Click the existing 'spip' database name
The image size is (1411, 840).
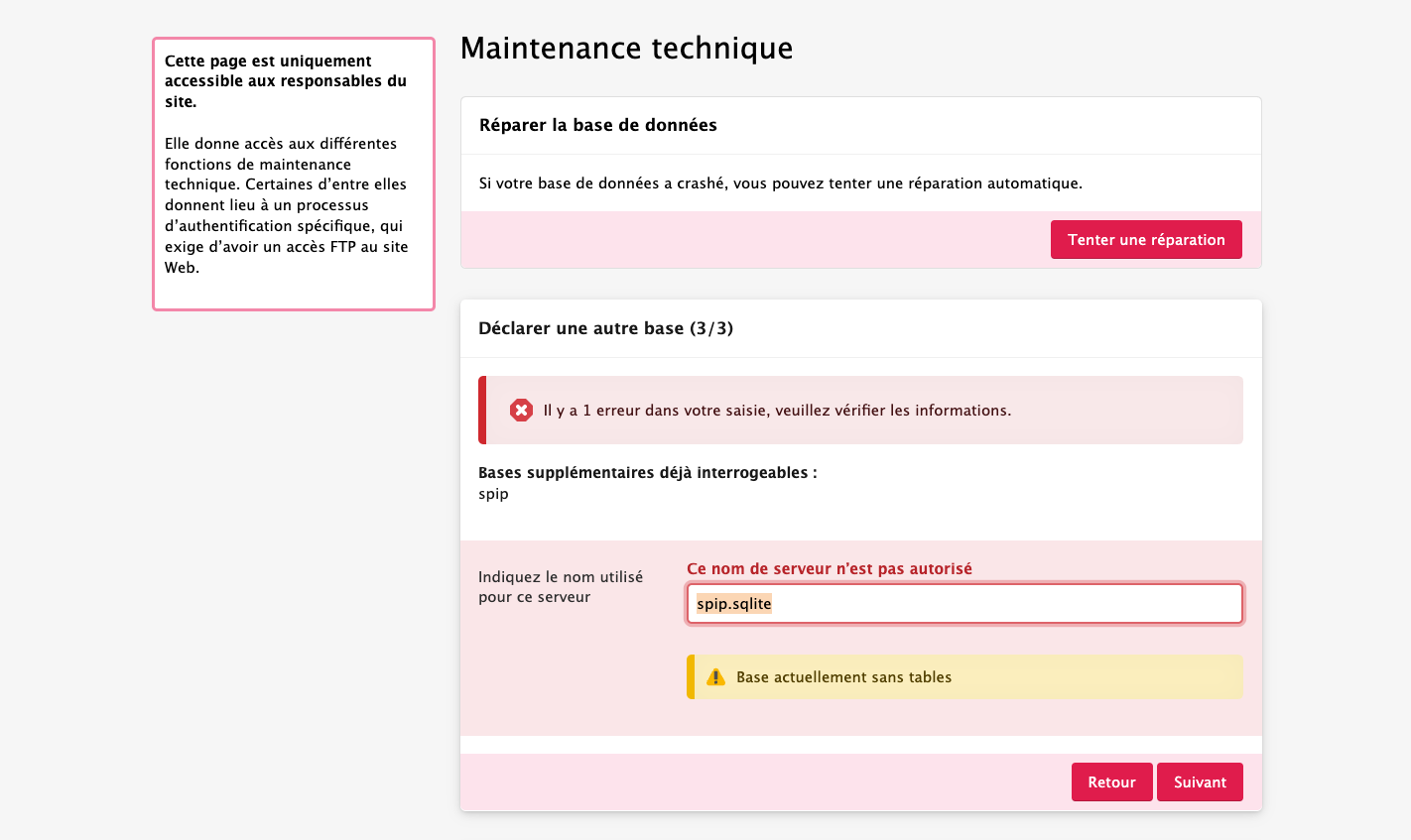click(493, 494)
